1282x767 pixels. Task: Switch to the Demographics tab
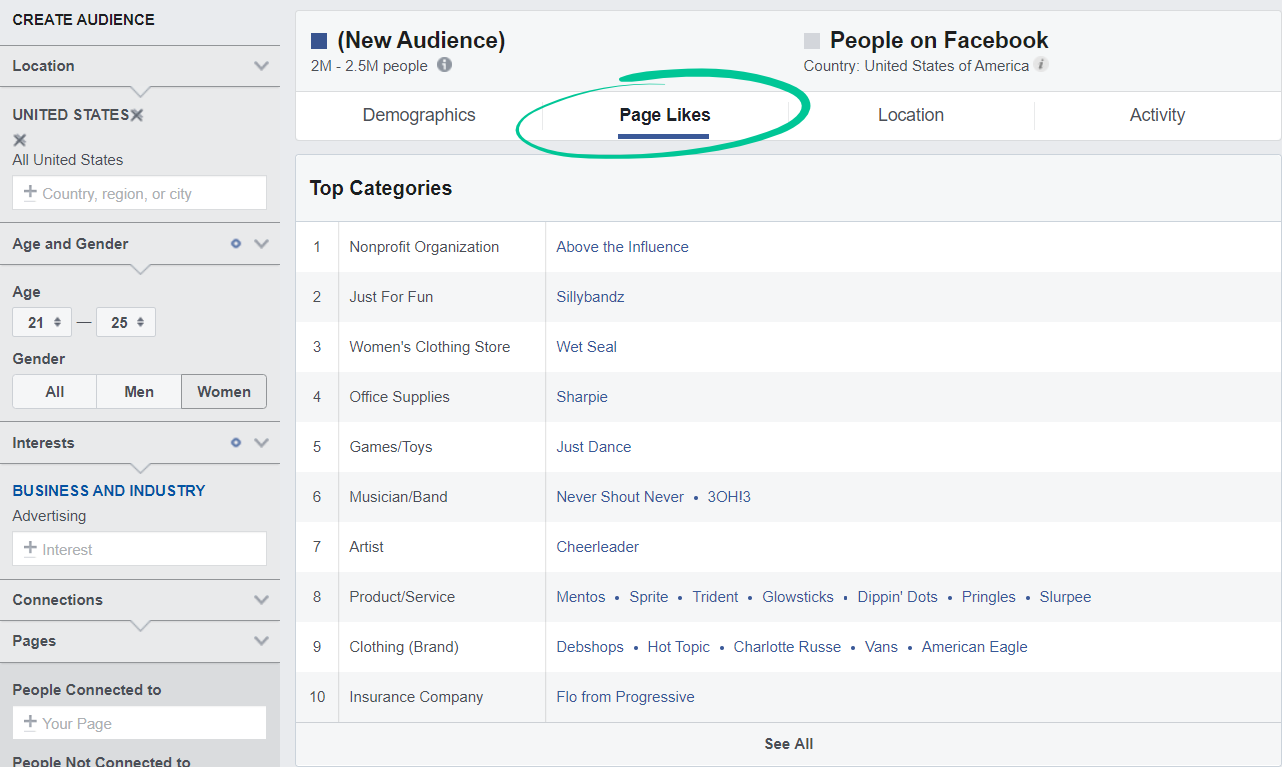(x=419, y=115)
